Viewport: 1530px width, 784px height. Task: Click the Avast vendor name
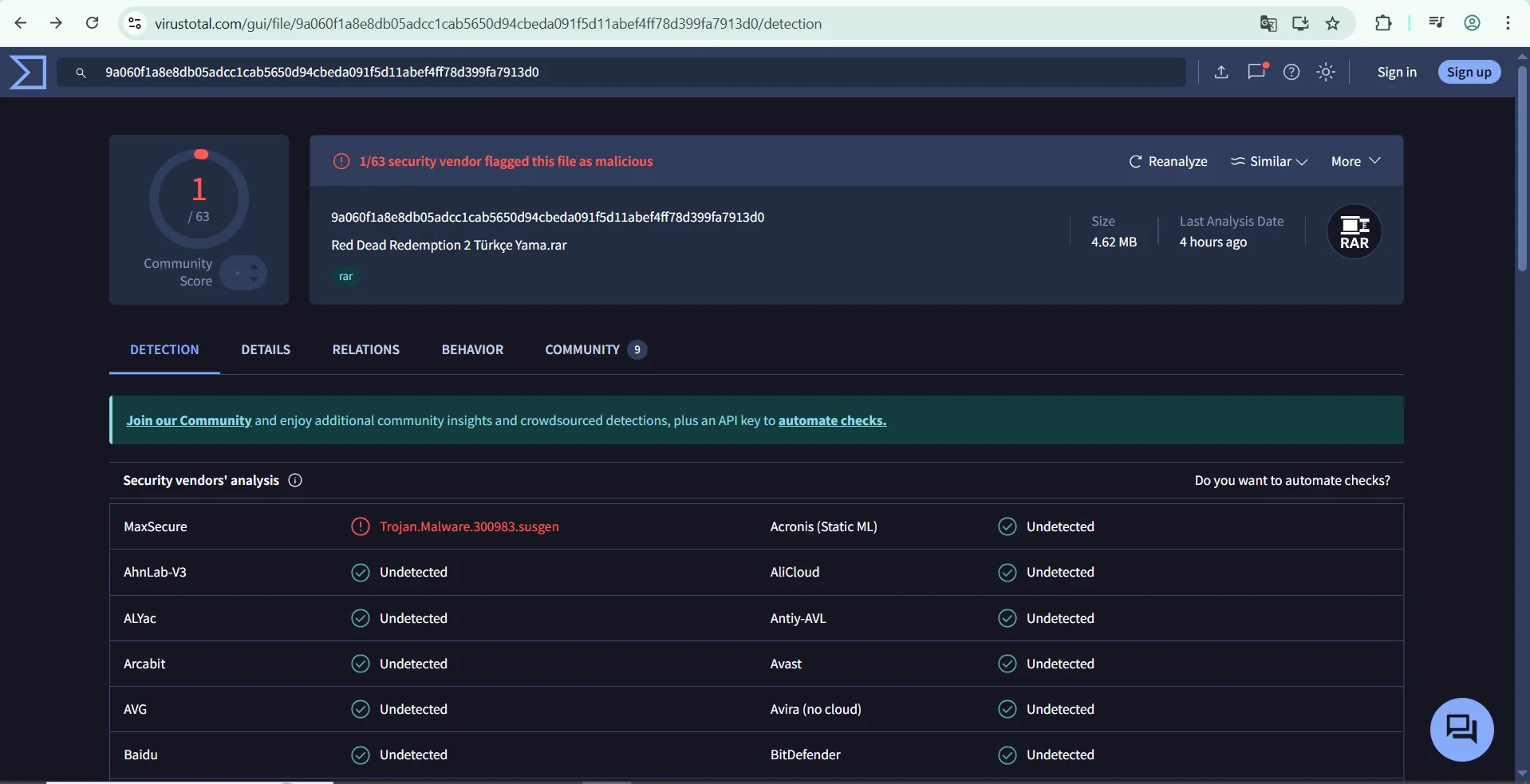tap(786, 664)
